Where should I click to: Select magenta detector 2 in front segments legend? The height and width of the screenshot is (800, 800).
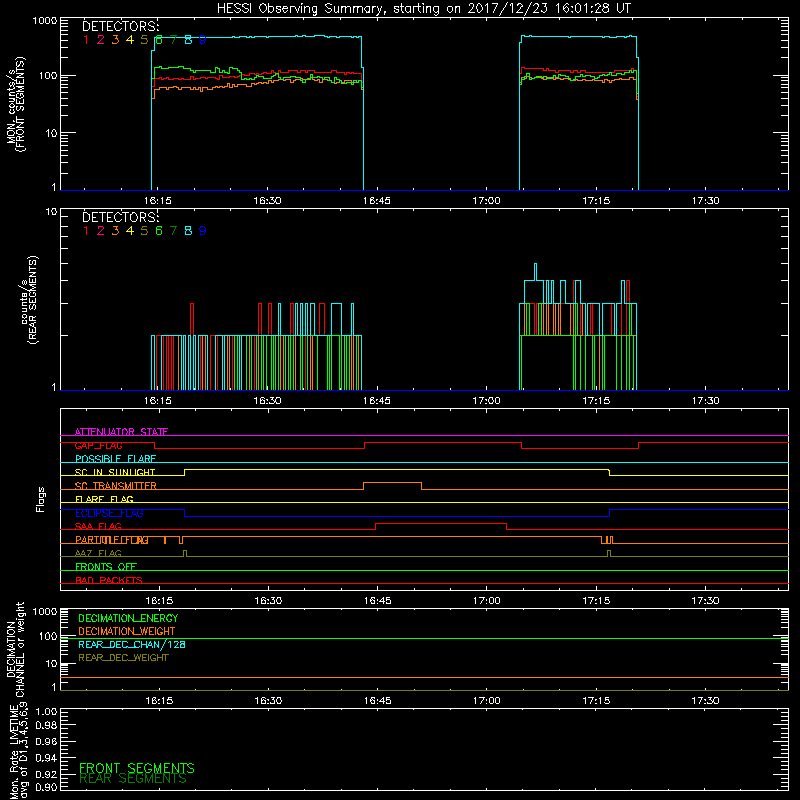click(x=101, y=40)
